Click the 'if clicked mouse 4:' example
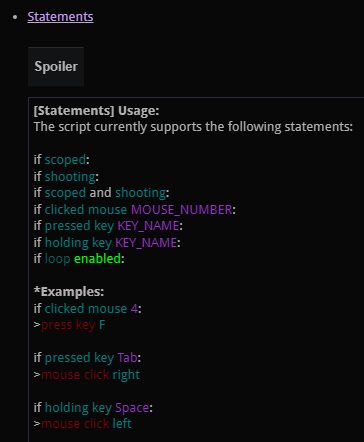Viewport: 364px width, 442px height. (87, 309)
